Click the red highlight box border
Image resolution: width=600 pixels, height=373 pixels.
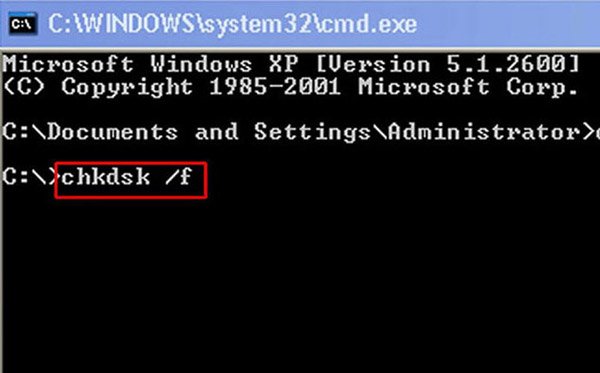(131, 163)
